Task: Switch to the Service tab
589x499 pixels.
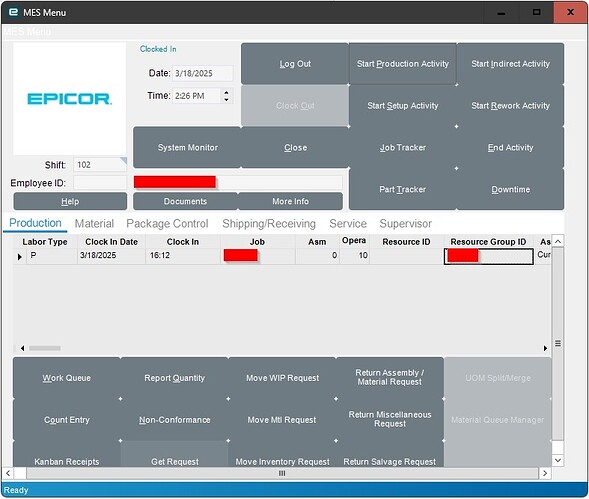Action: pos(348,224)
